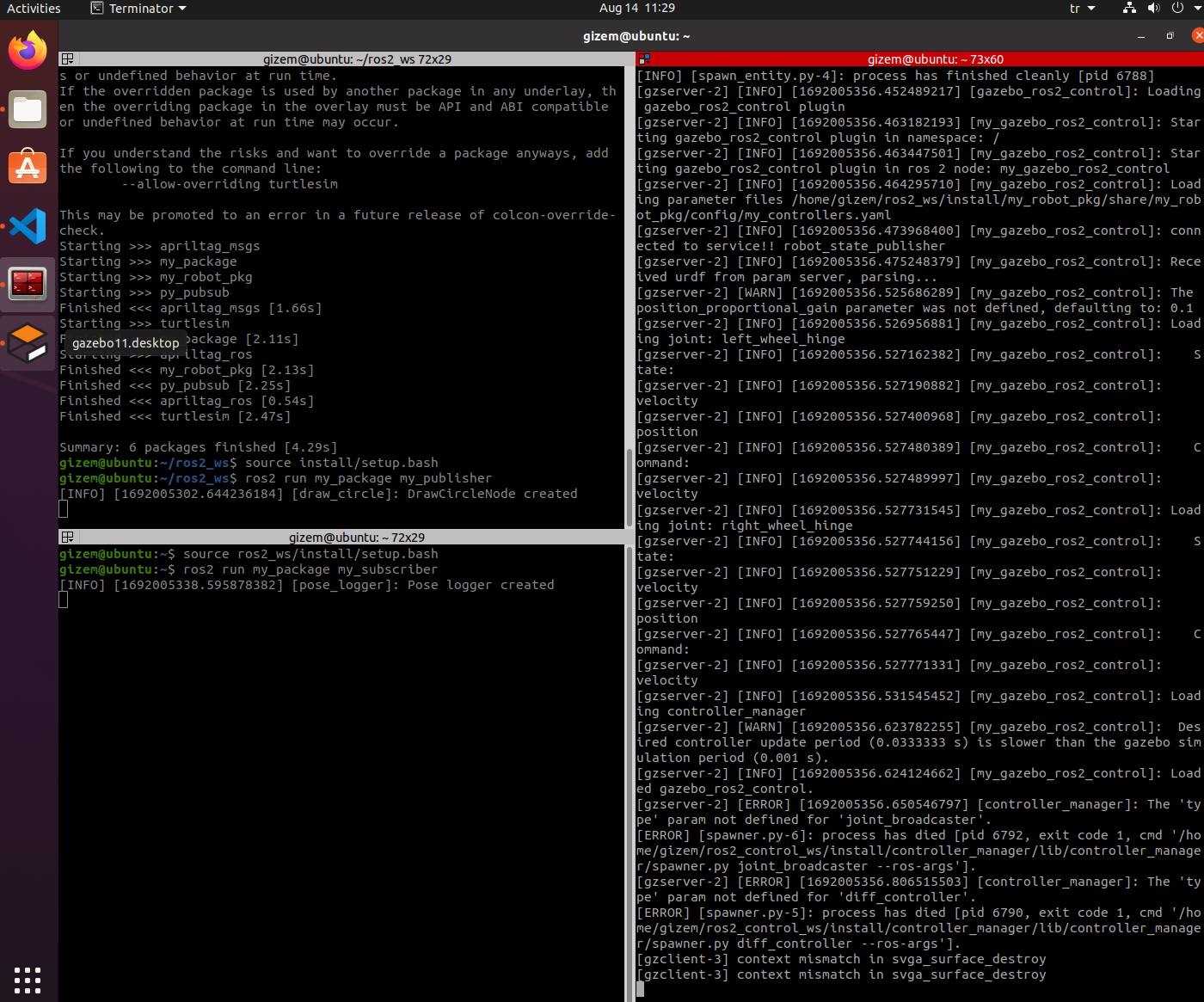Image resolution: width=1204 pixels, height=1002 pixels.
Task: Click the 'Starting >>> py_pubsub' line
Action: [144, 292]
